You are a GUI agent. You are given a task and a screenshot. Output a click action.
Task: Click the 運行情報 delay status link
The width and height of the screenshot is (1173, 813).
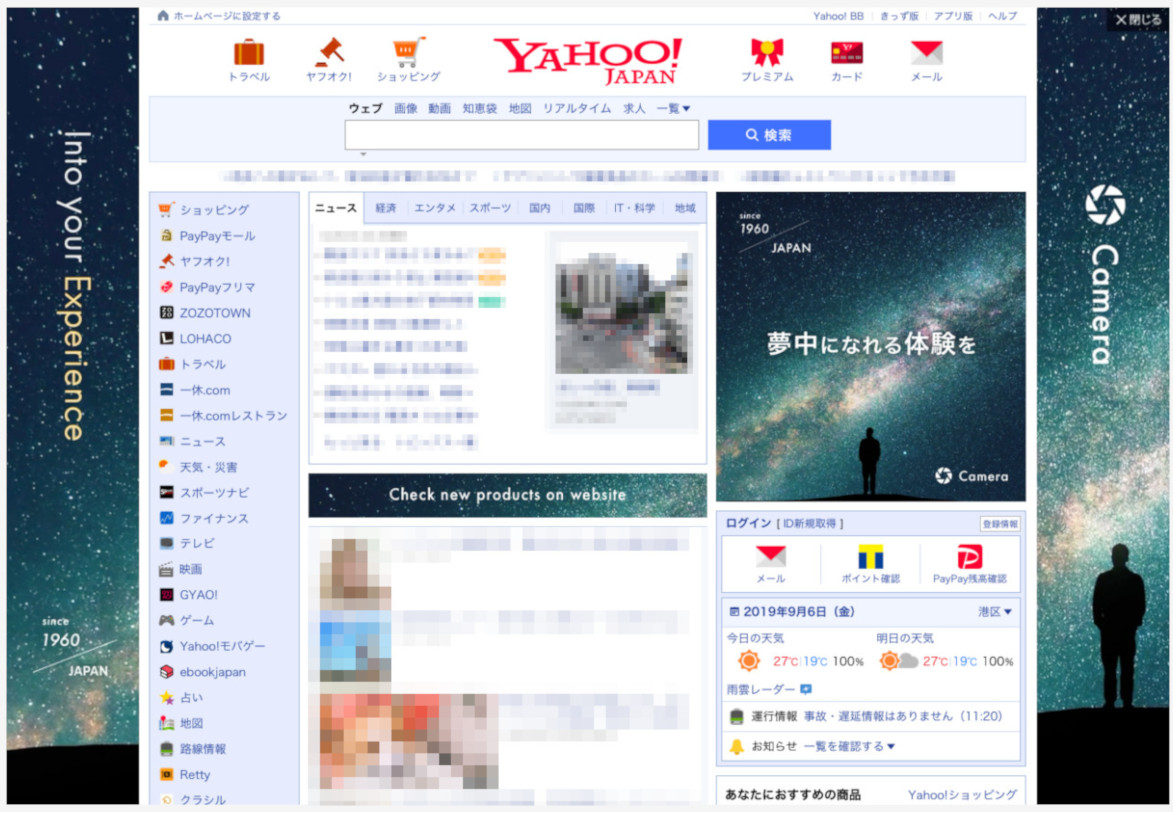click(901, 717)
